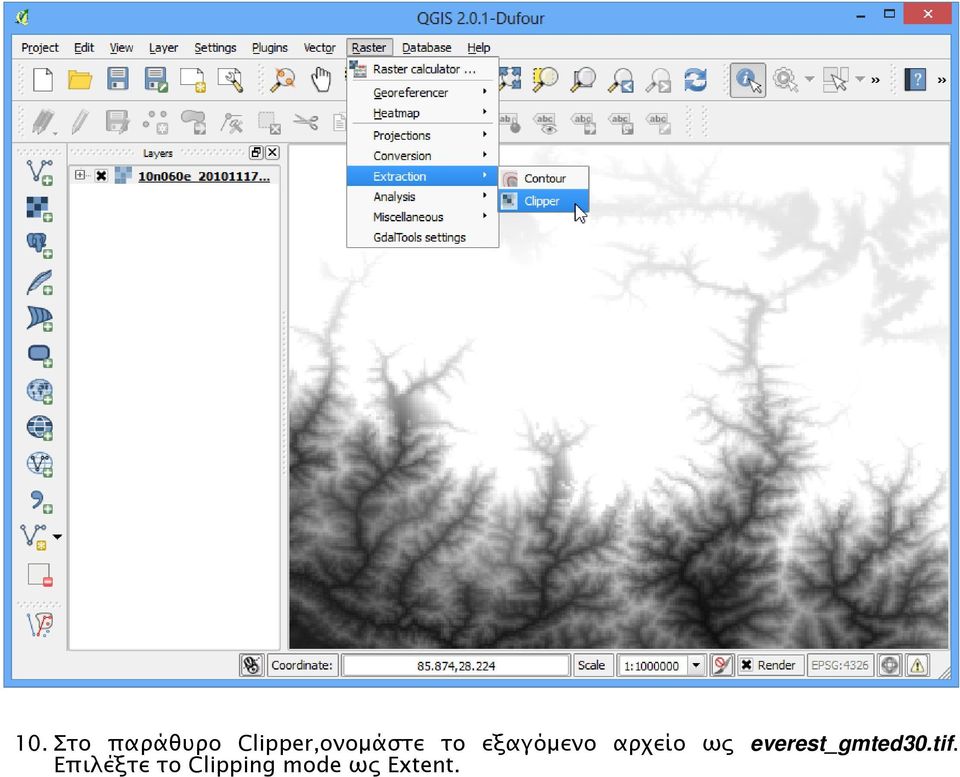This screenshot has width=960, height=777.
Task: Select the 10n060e_20101117 layer name
Action: pyautogui.click(x=204, y=176)
